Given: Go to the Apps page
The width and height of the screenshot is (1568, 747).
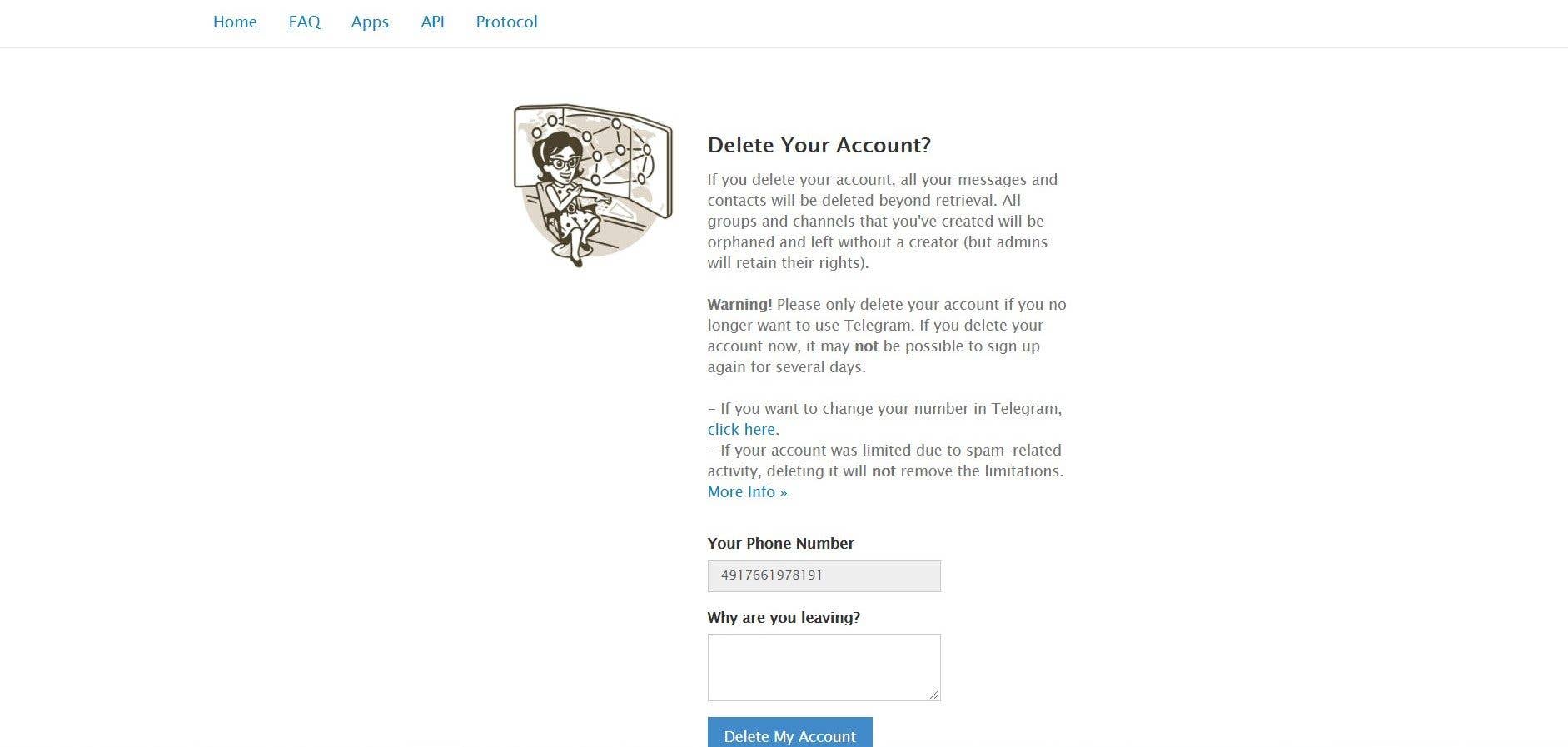Looking at the screenshot, I should (x=370, y=22).
